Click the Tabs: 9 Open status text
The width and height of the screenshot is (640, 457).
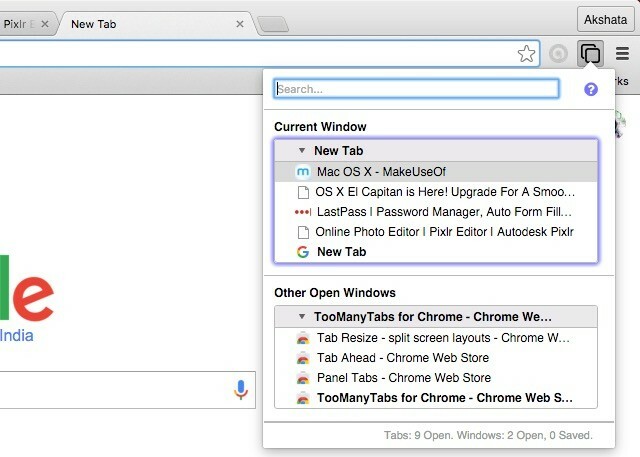[x=488, y=435]
